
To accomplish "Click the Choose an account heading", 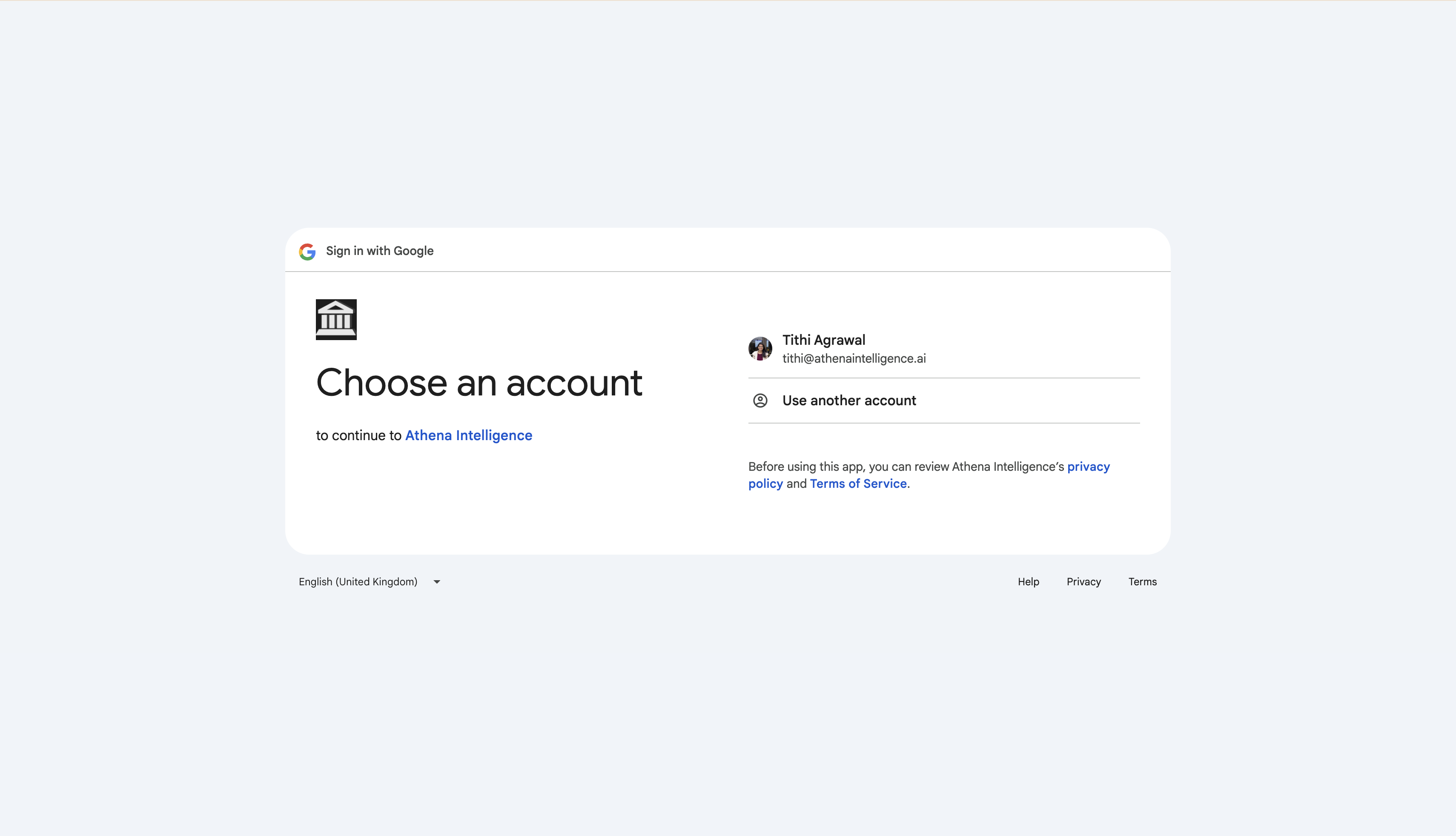I will [479, 383].
